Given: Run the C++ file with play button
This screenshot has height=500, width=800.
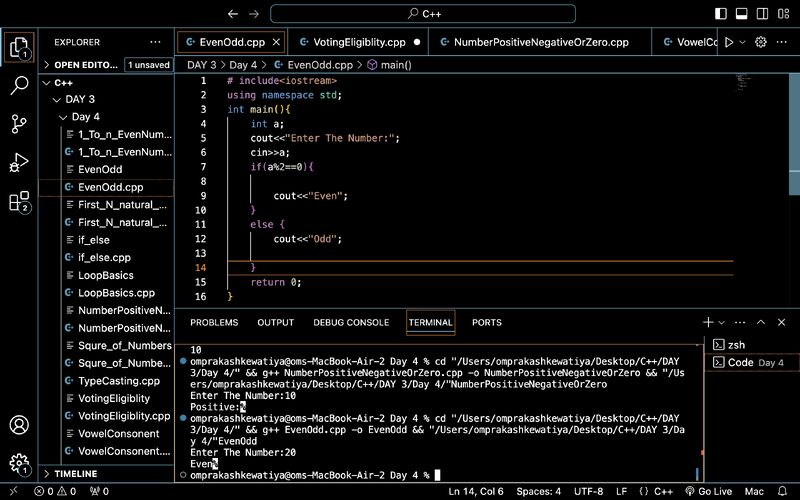Looking at the screenshot, I should point(729,42).
